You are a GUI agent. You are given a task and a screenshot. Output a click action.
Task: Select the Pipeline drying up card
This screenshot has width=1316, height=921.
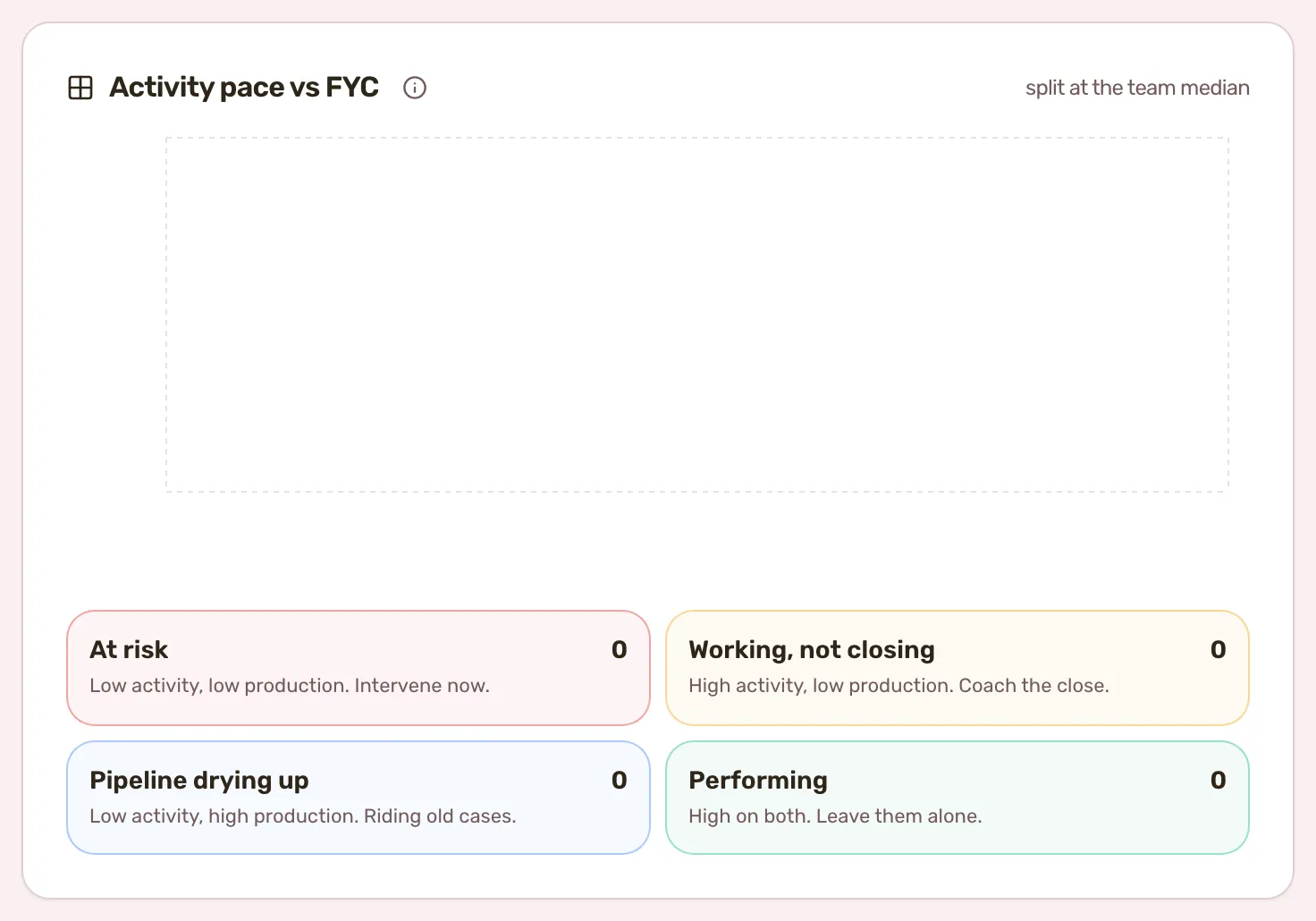[x=359, y=798]
